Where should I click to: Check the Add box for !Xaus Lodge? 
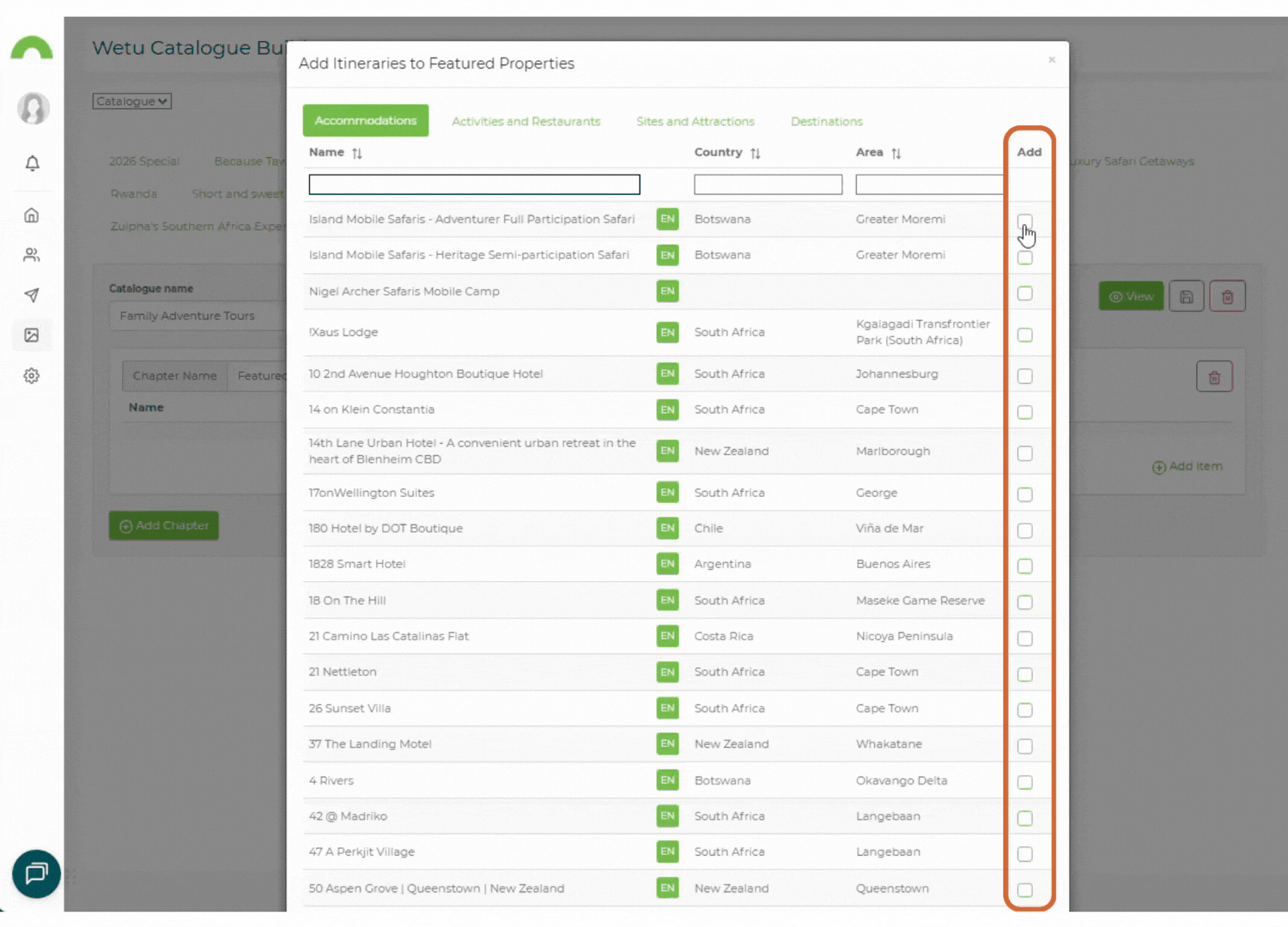pyautogui.click(x=1024, y=335)
